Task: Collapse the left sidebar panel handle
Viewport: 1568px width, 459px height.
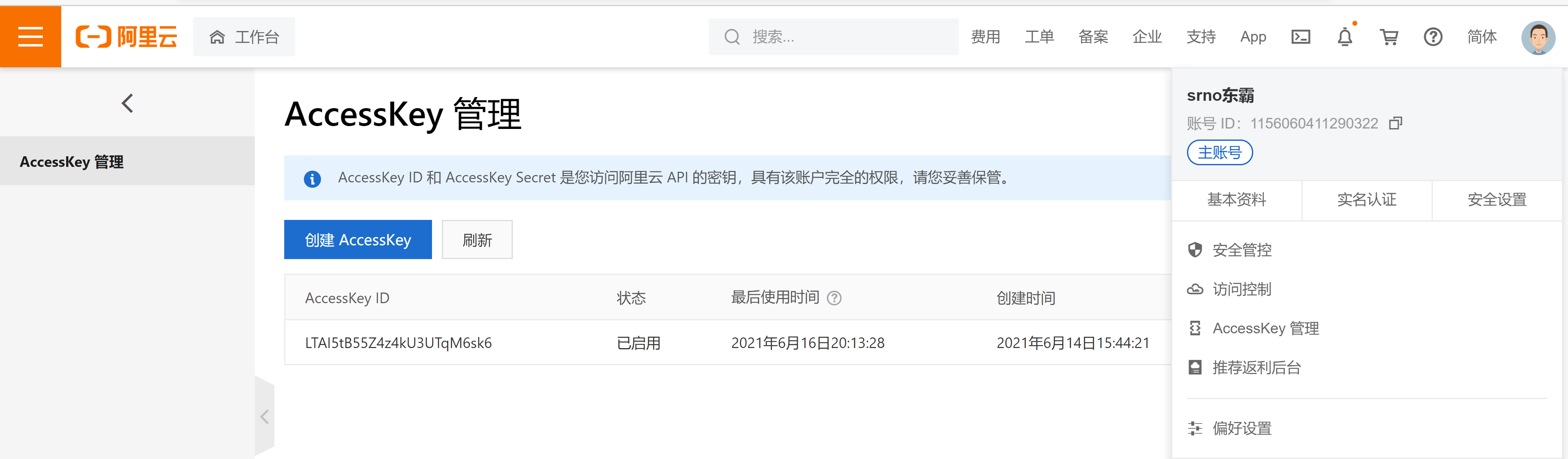Action: (264, 417)
